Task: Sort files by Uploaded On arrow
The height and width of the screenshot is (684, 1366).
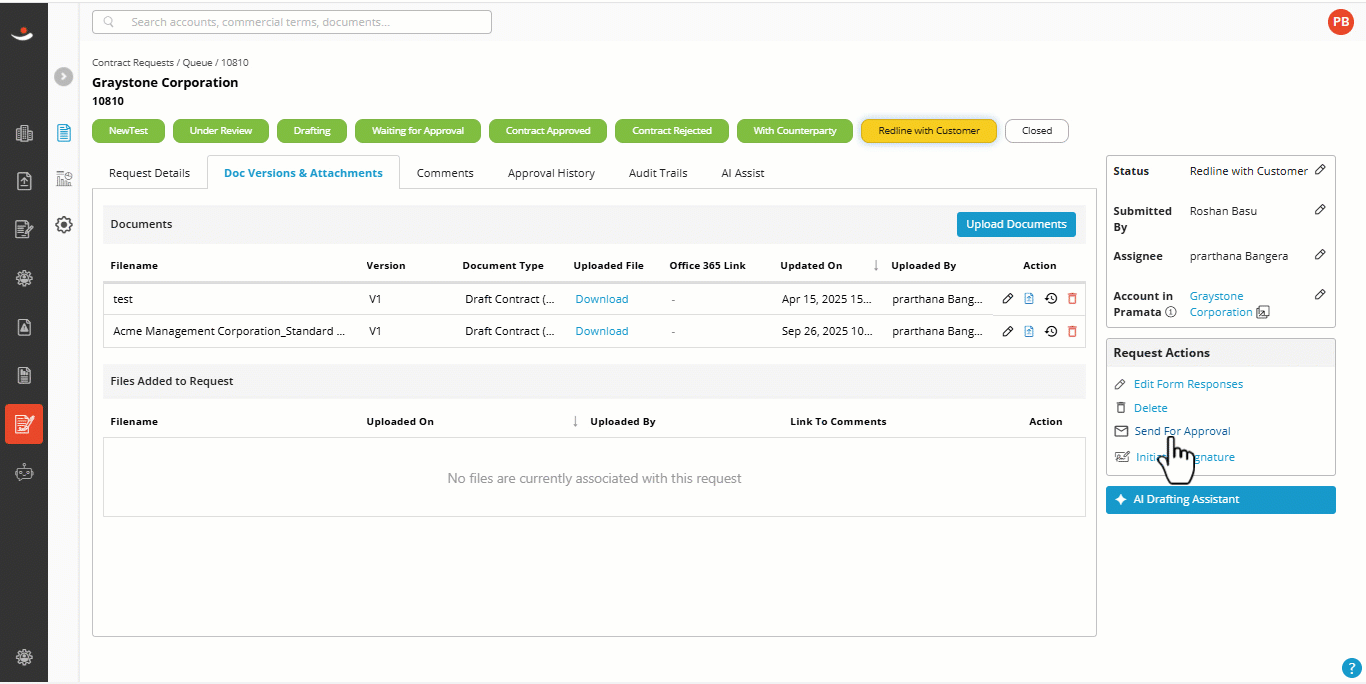Action: 575,421
